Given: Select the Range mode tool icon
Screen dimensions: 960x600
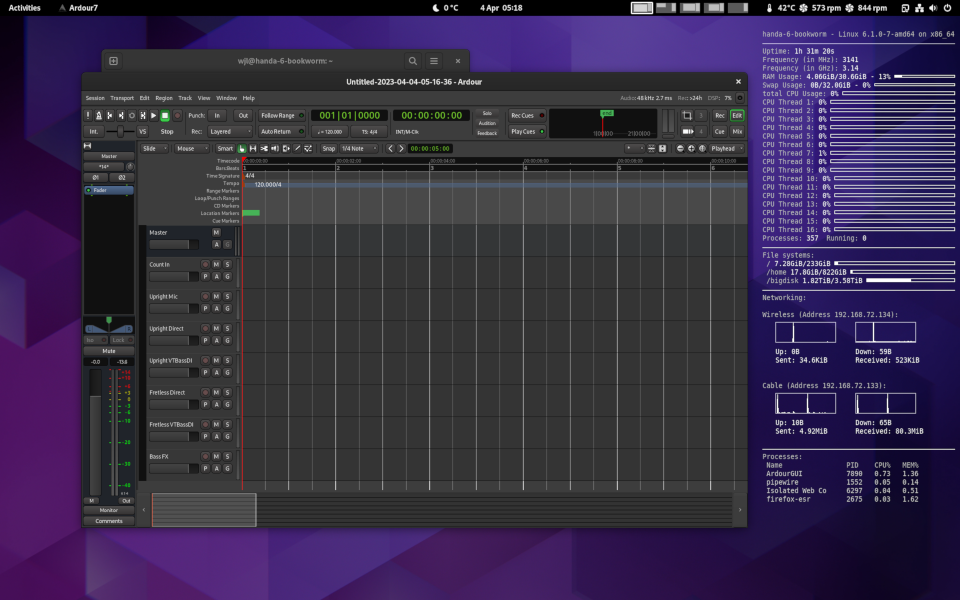Looking at the screenshot, I should click(x=253, y=148).
